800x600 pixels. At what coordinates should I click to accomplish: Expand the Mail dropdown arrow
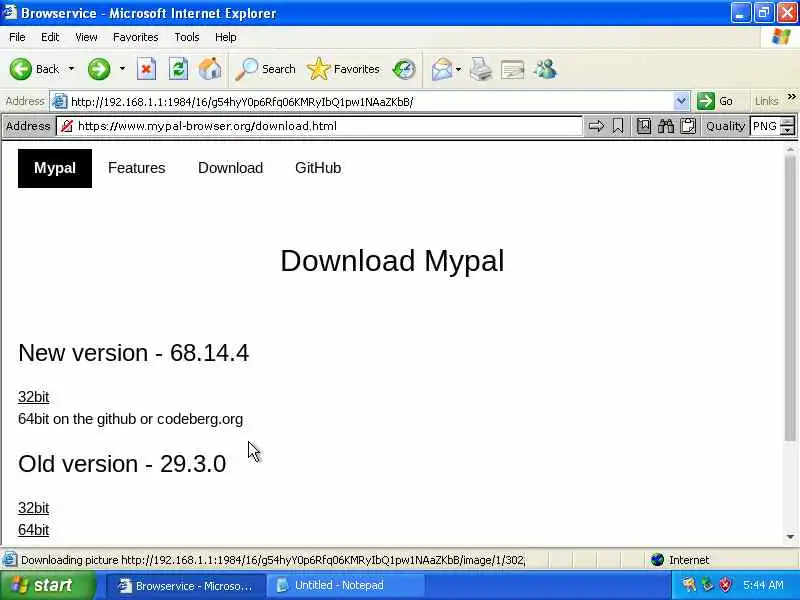(459, 69)
